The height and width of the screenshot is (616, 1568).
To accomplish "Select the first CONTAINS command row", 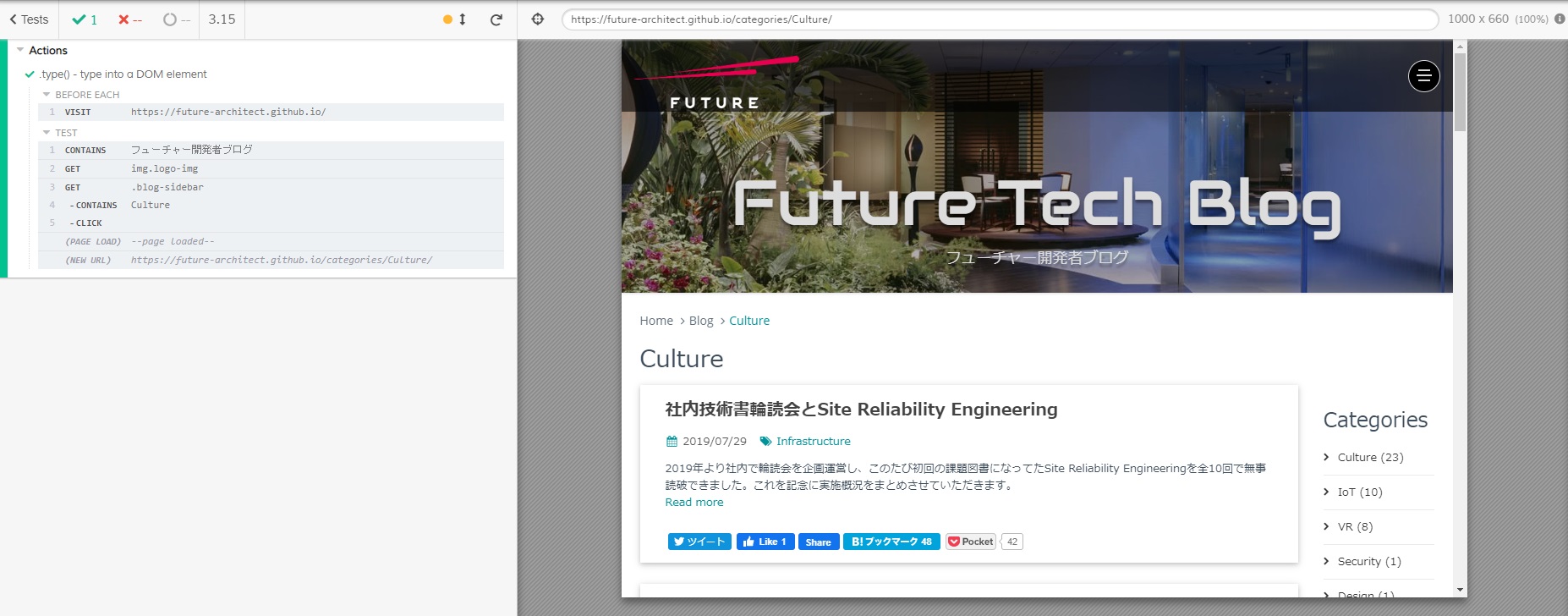I will pyautogui.click(x=271, y=150).
